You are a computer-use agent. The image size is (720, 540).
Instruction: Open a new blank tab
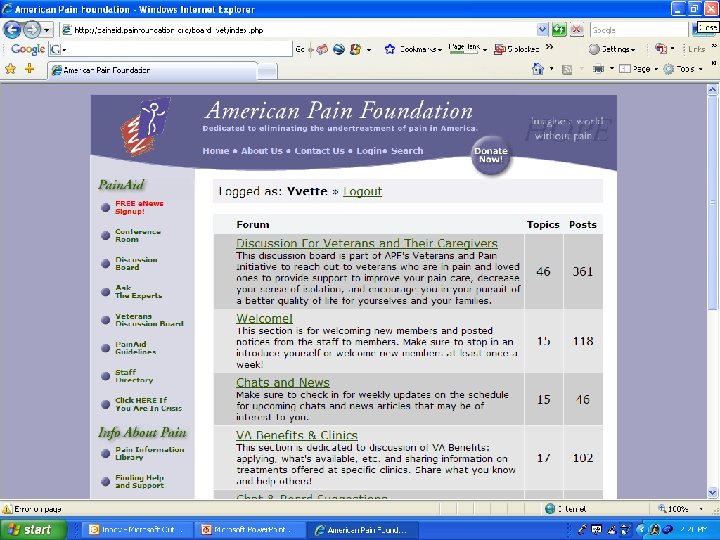tap(267, 71)
